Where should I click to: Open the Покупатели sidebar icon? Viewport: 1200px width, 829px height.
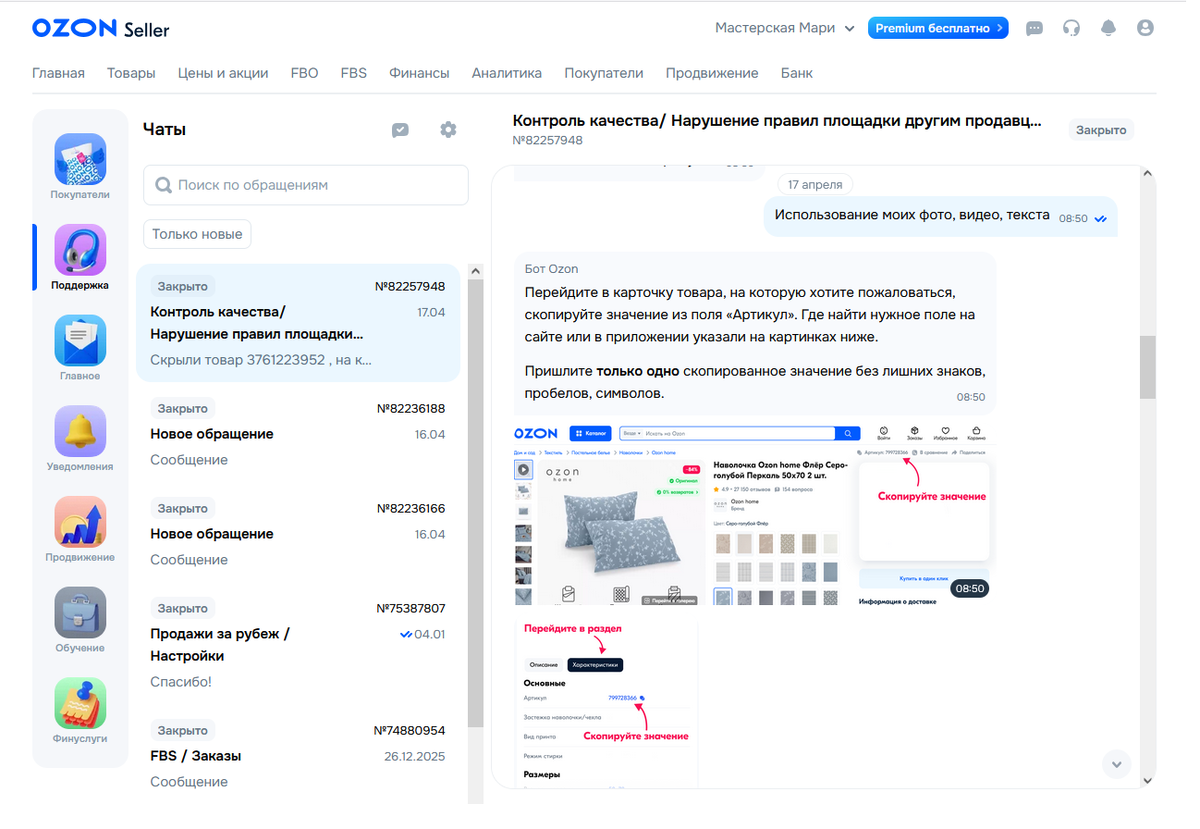click(x=80, y=160)
